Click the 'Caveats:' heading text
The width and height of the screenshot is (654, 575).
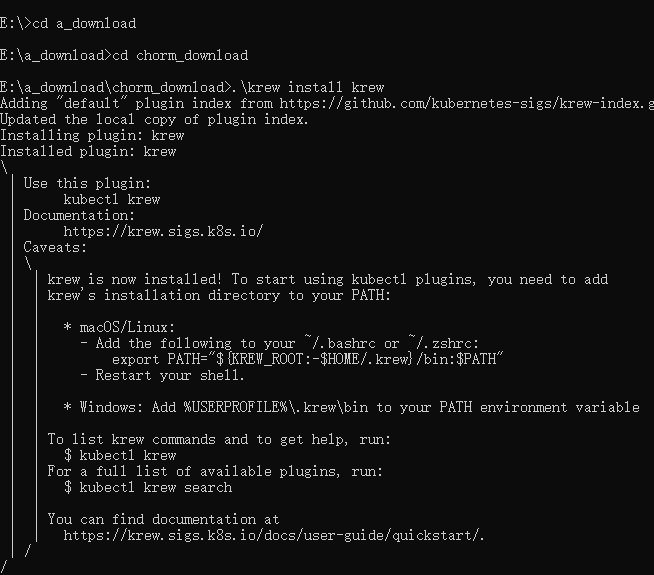point(55,247)
